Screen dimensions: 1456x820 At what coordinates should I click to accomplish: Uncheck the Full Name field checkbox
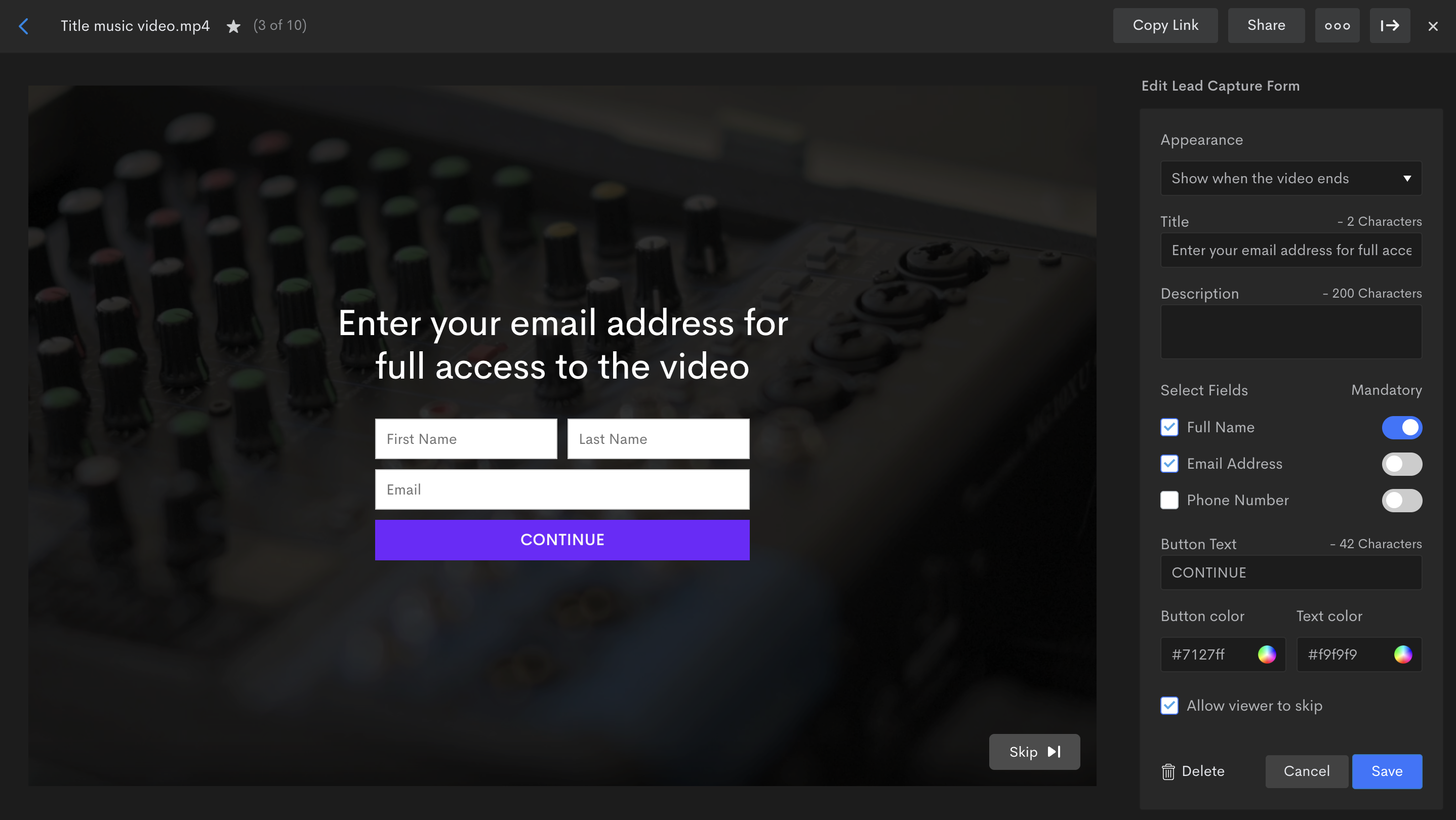click(x=1169, y=427)
